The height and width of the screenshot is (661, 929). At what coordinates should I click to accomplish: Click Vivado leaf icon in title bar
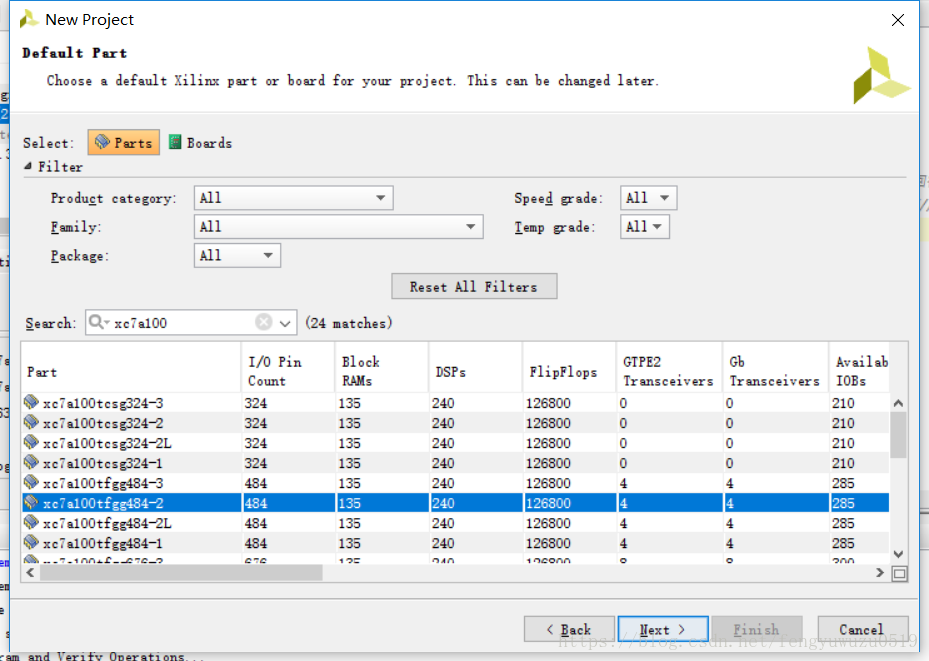click(x=28, y=19)
